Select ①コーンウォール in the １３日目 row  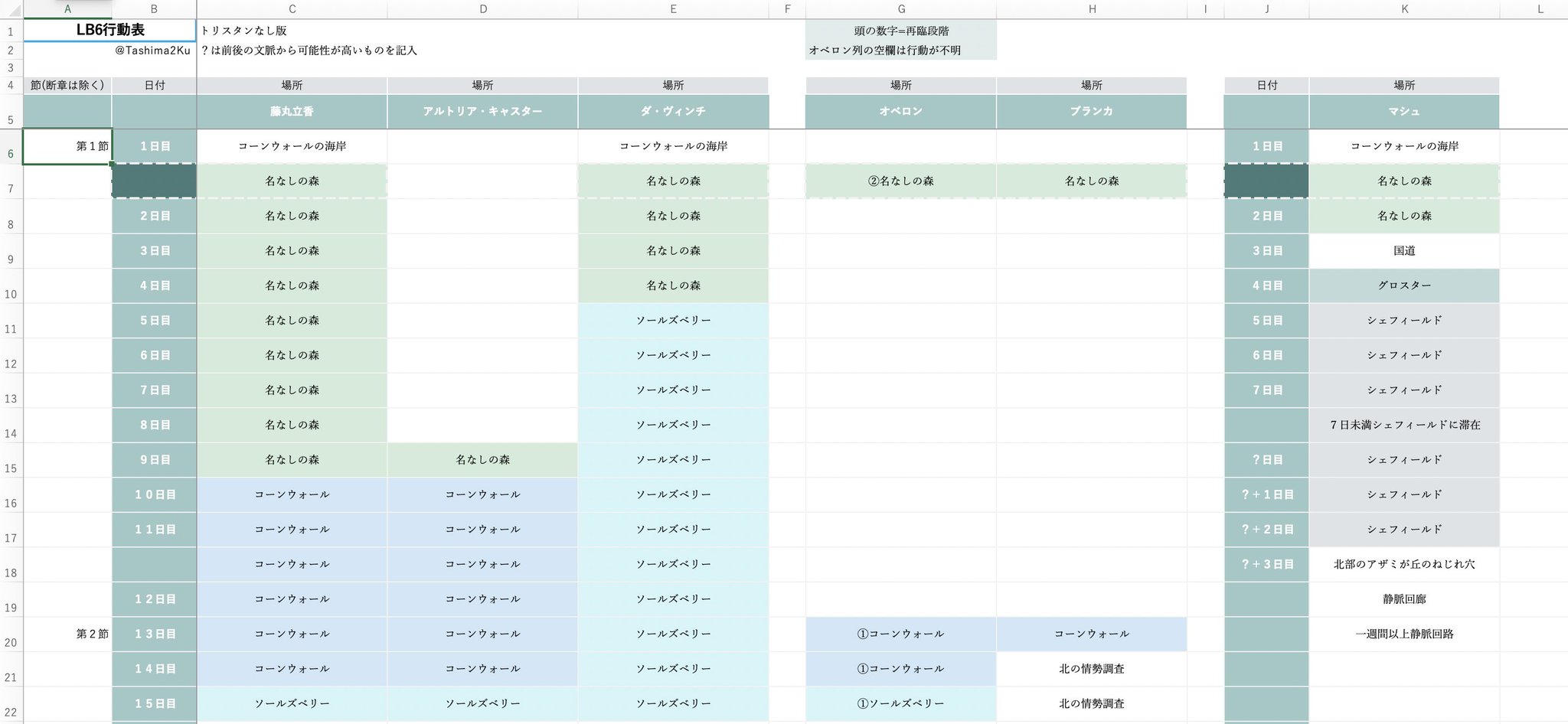[901, 634]
